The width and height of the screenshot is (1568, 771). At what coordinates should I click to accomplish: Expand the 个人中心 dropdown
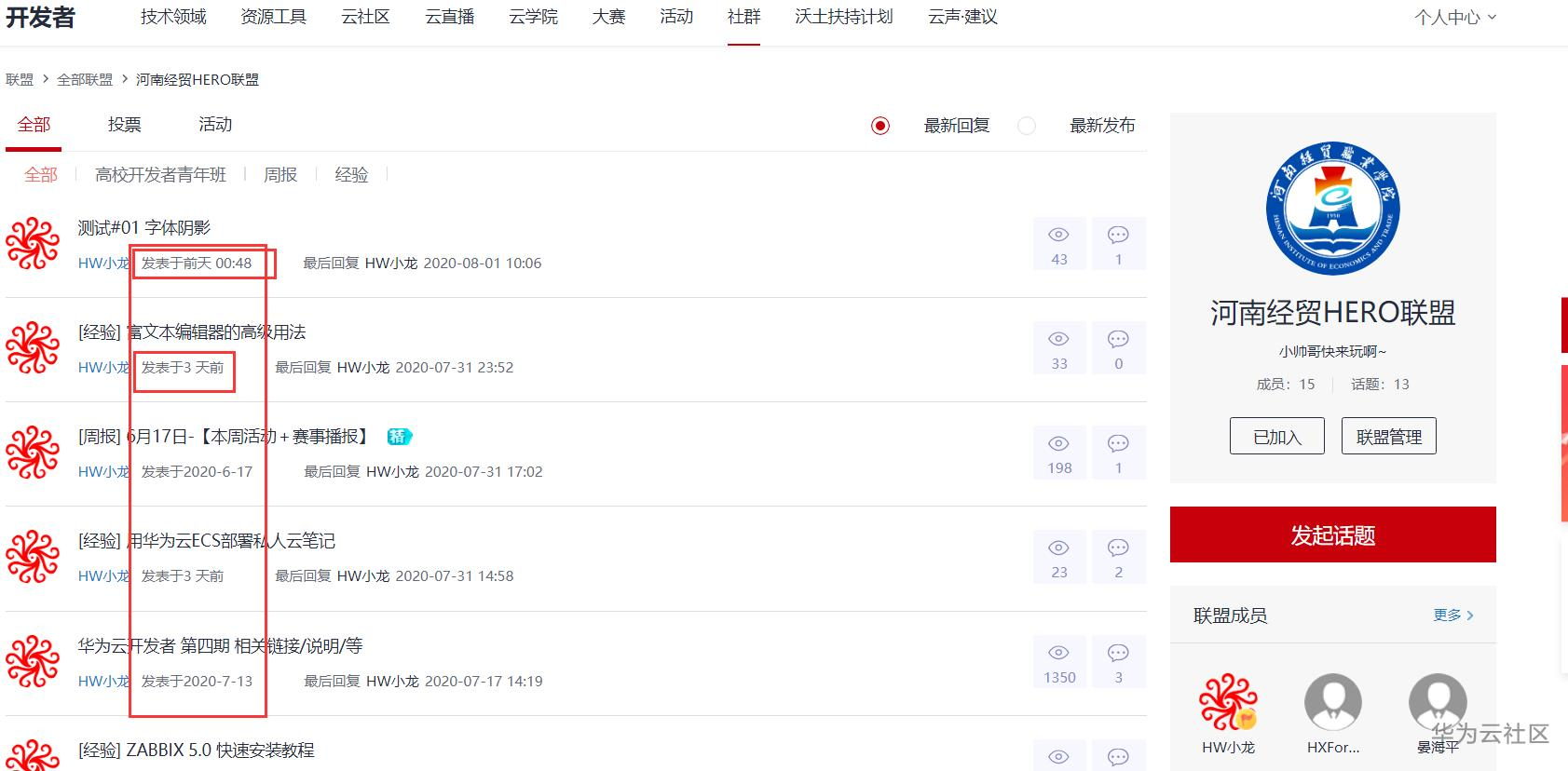[x=1455, y=17]
